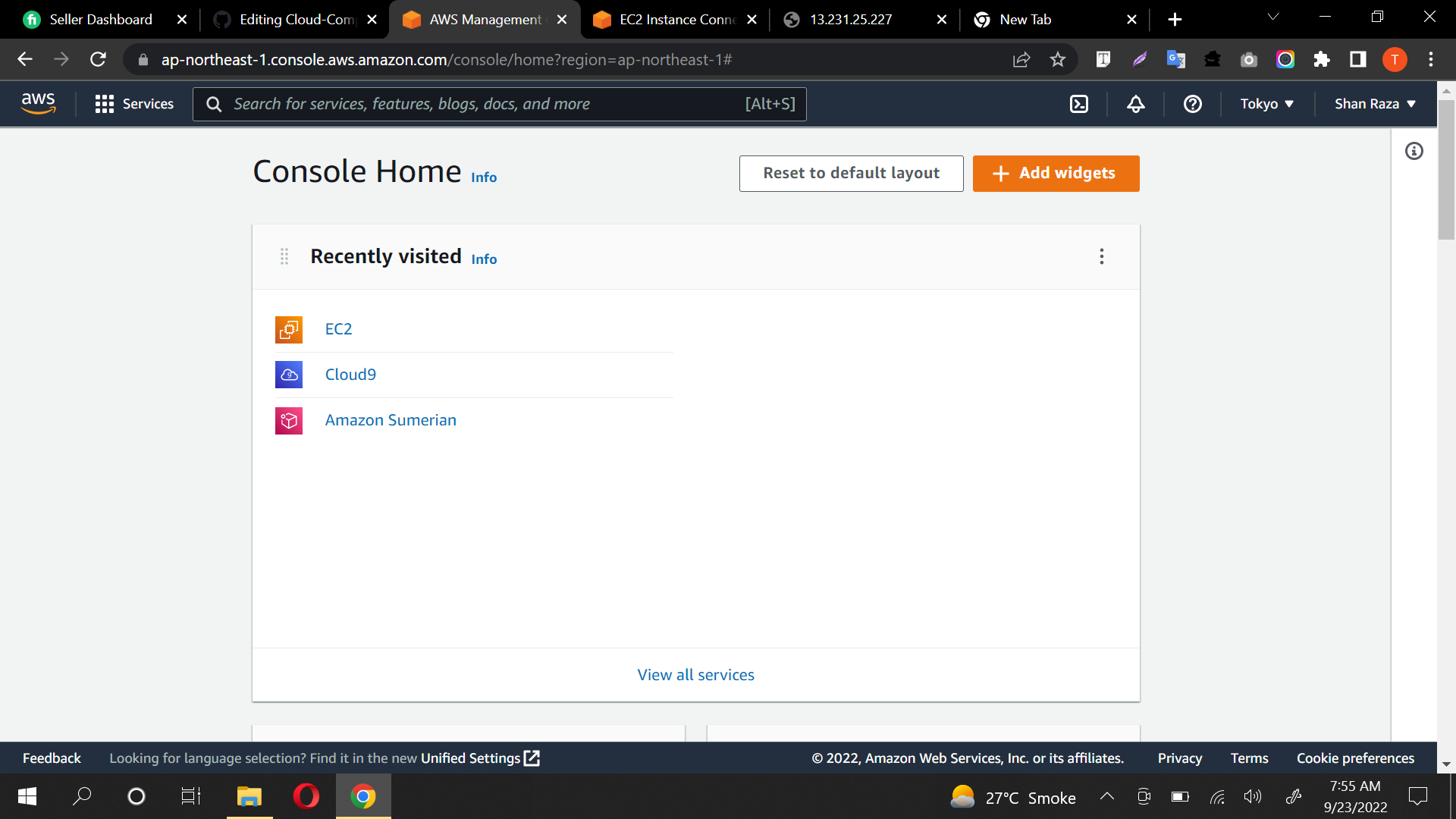Screen dimensions: 1456x819
Task: Open the View all services link
Action: click(695, 675)
